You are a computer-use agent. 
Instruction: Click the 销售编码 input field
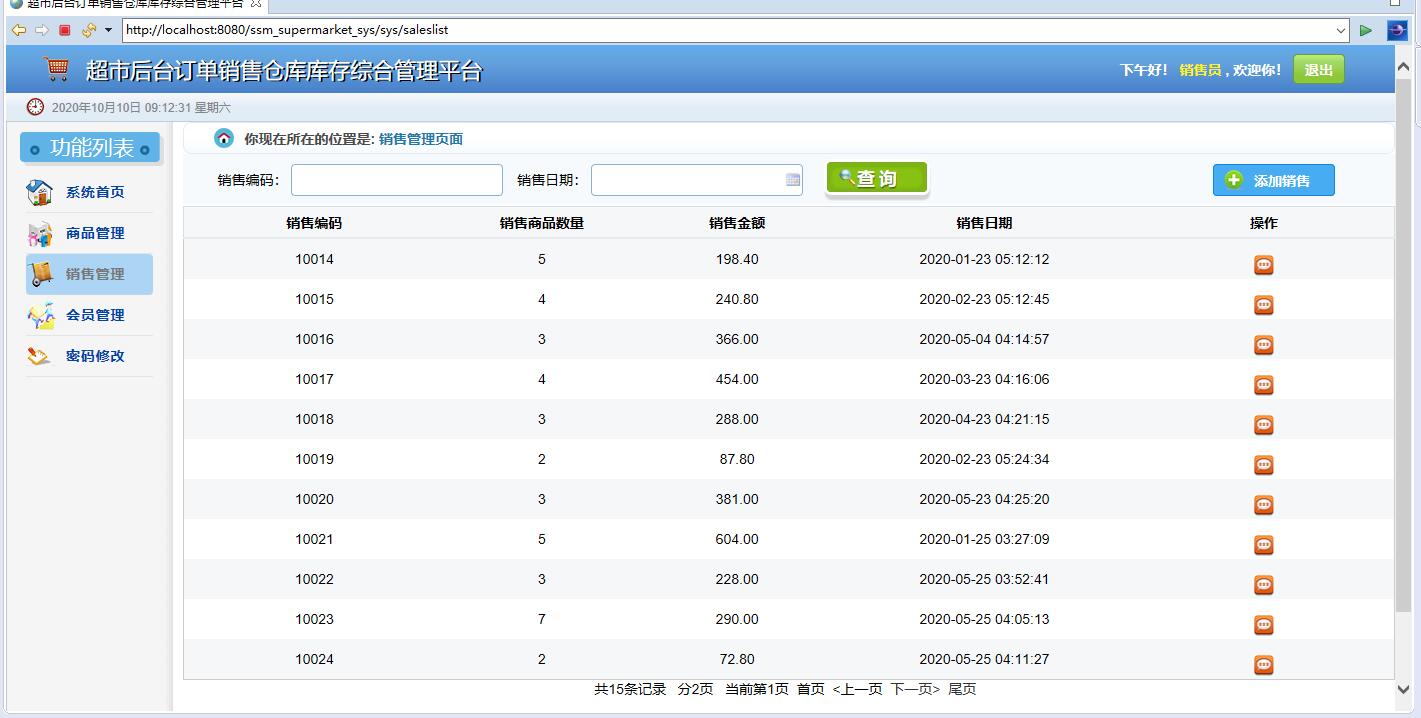395,180
